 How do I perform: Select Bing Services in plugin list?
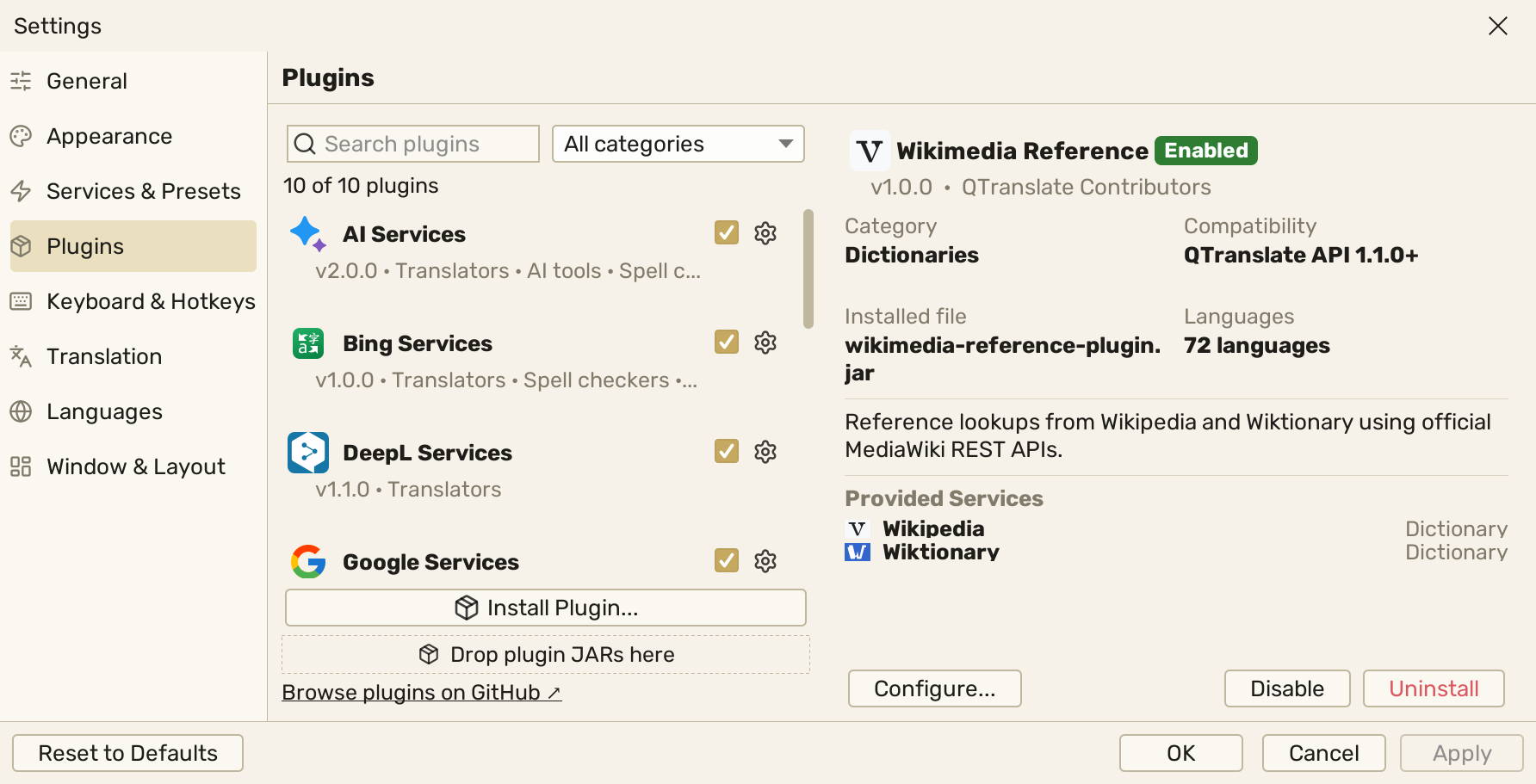point(541,360)
